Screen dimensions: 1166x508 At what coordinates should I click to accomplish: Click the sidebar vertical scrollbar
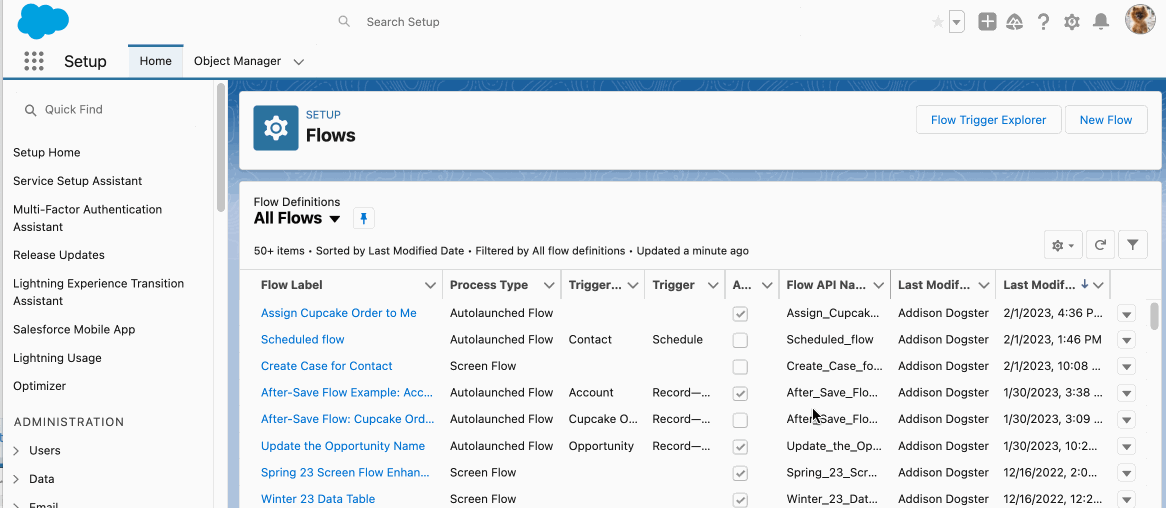pyautogui.click(x=221, y=147)
